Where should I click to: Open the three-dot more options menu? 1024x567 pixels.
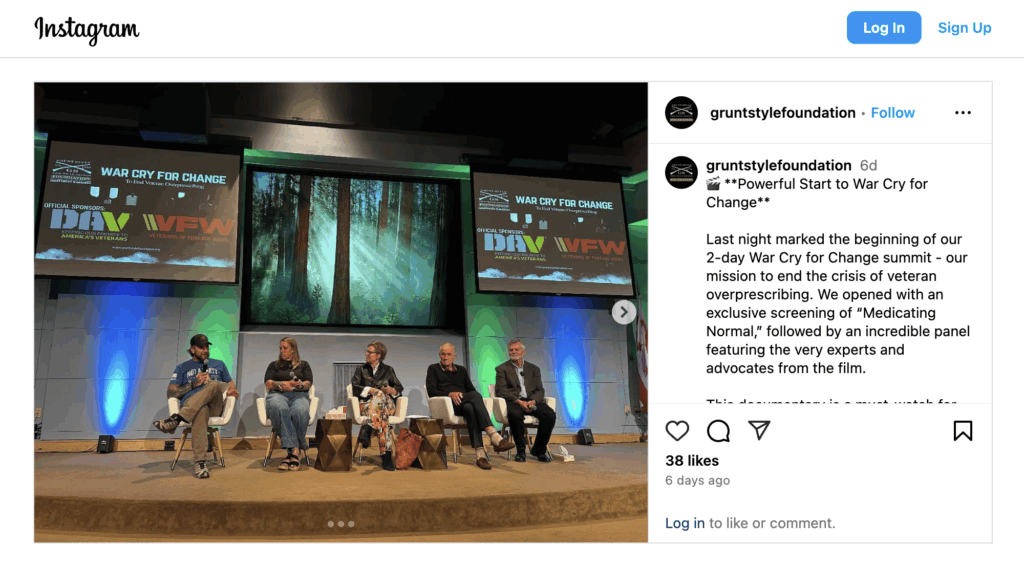[x=963, y=112]
